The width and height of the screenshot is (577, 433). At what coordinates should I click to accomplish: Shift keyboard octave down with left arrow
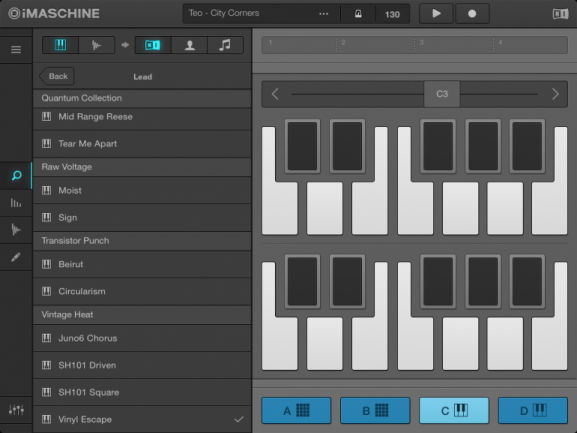pos(275,94)
